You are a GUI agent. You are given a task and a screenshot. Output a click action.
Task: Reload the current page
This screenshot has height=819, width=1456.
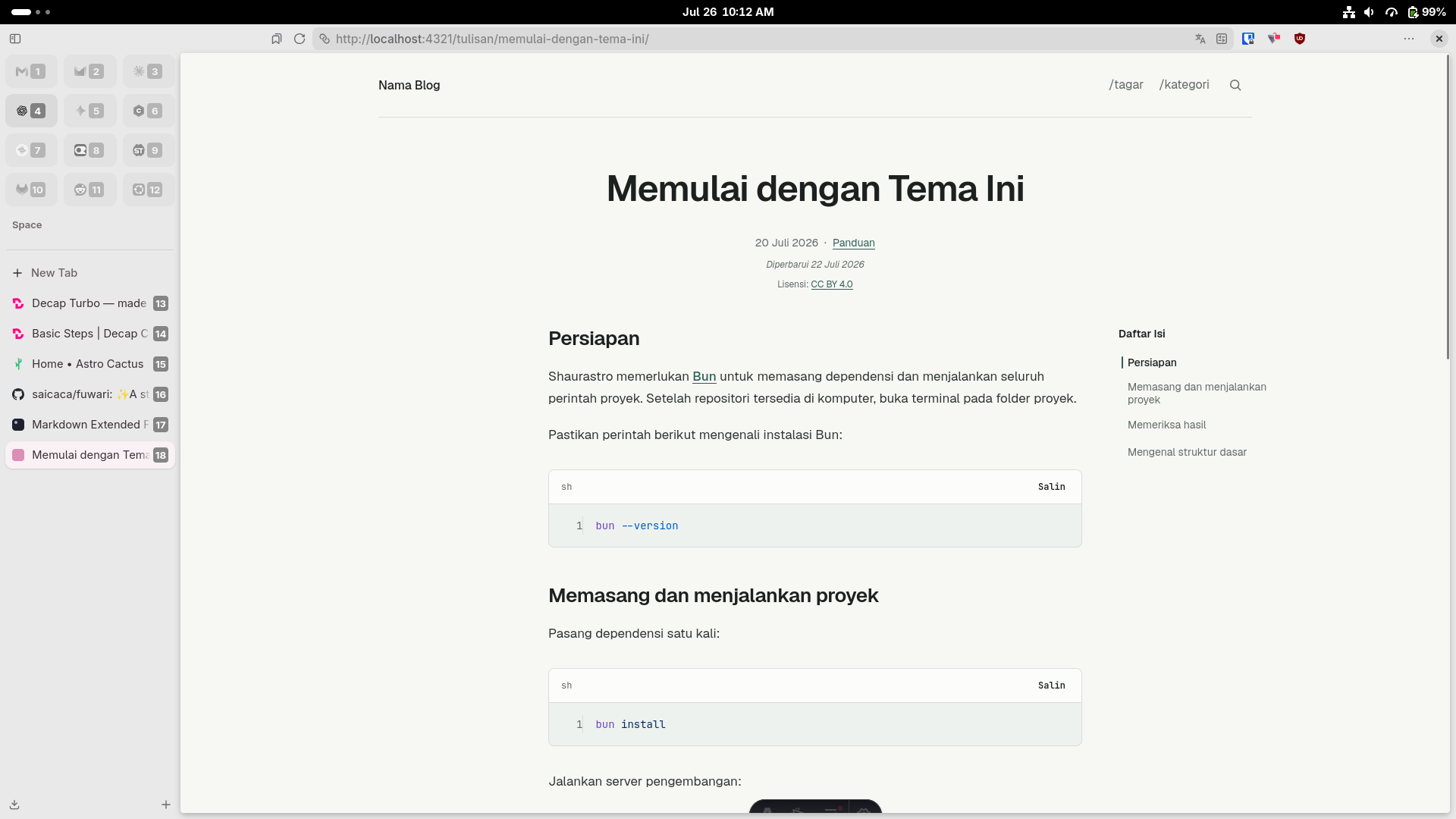pos(300,39)
